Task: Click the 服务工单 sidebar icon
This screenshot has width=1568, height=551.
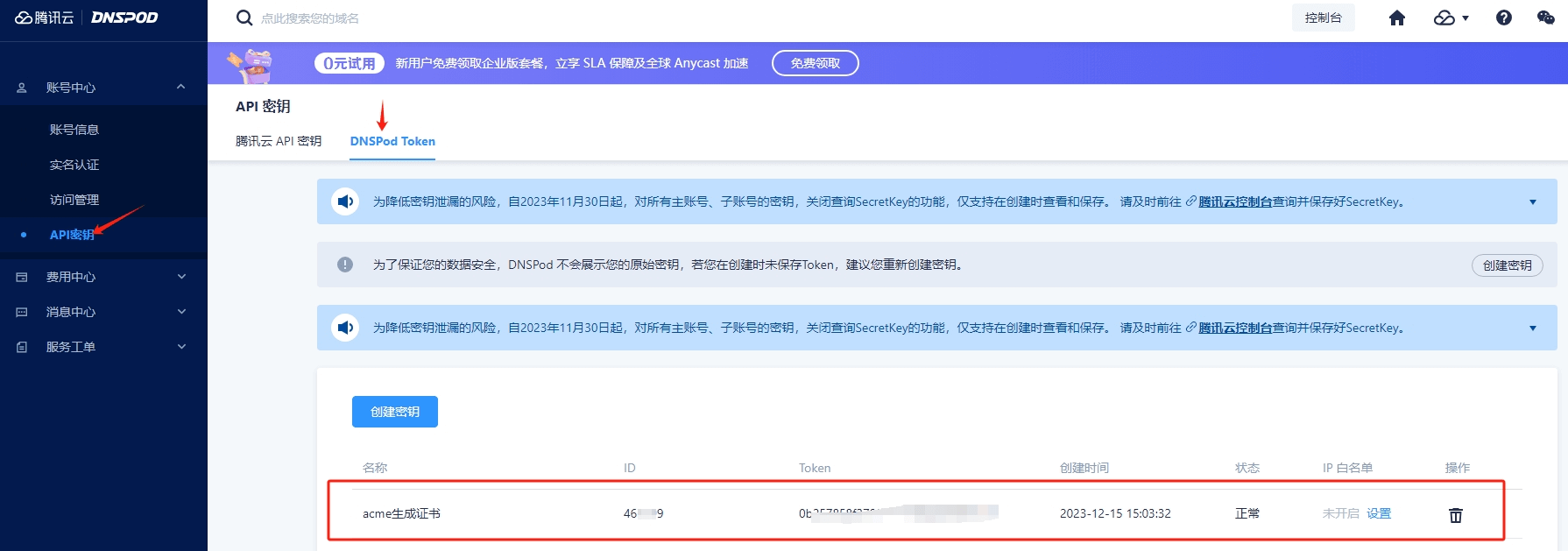Action: tap(22, 347)
